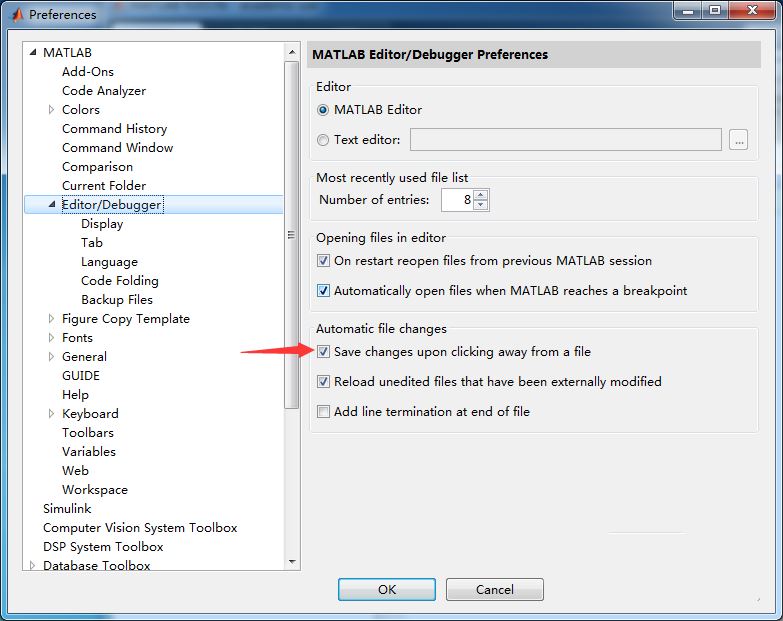This screenshot has width=783, height=621.
Task: Open Code Folding preferences
Action: click(120, 281)
